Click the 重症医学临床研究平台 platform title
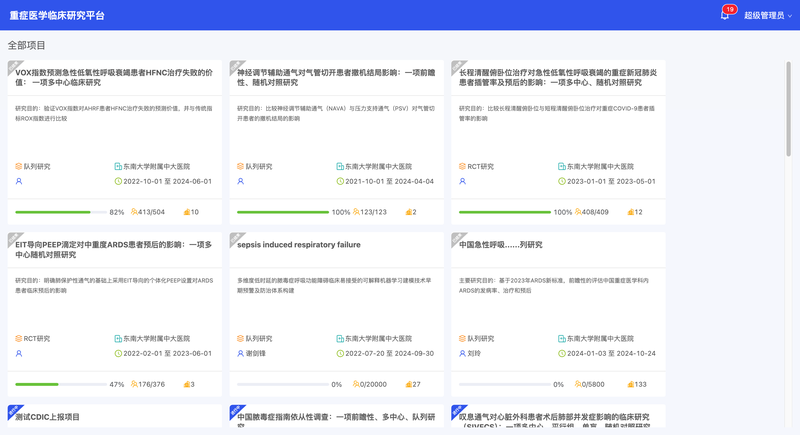800x435 pixels. tap(57, 15)
